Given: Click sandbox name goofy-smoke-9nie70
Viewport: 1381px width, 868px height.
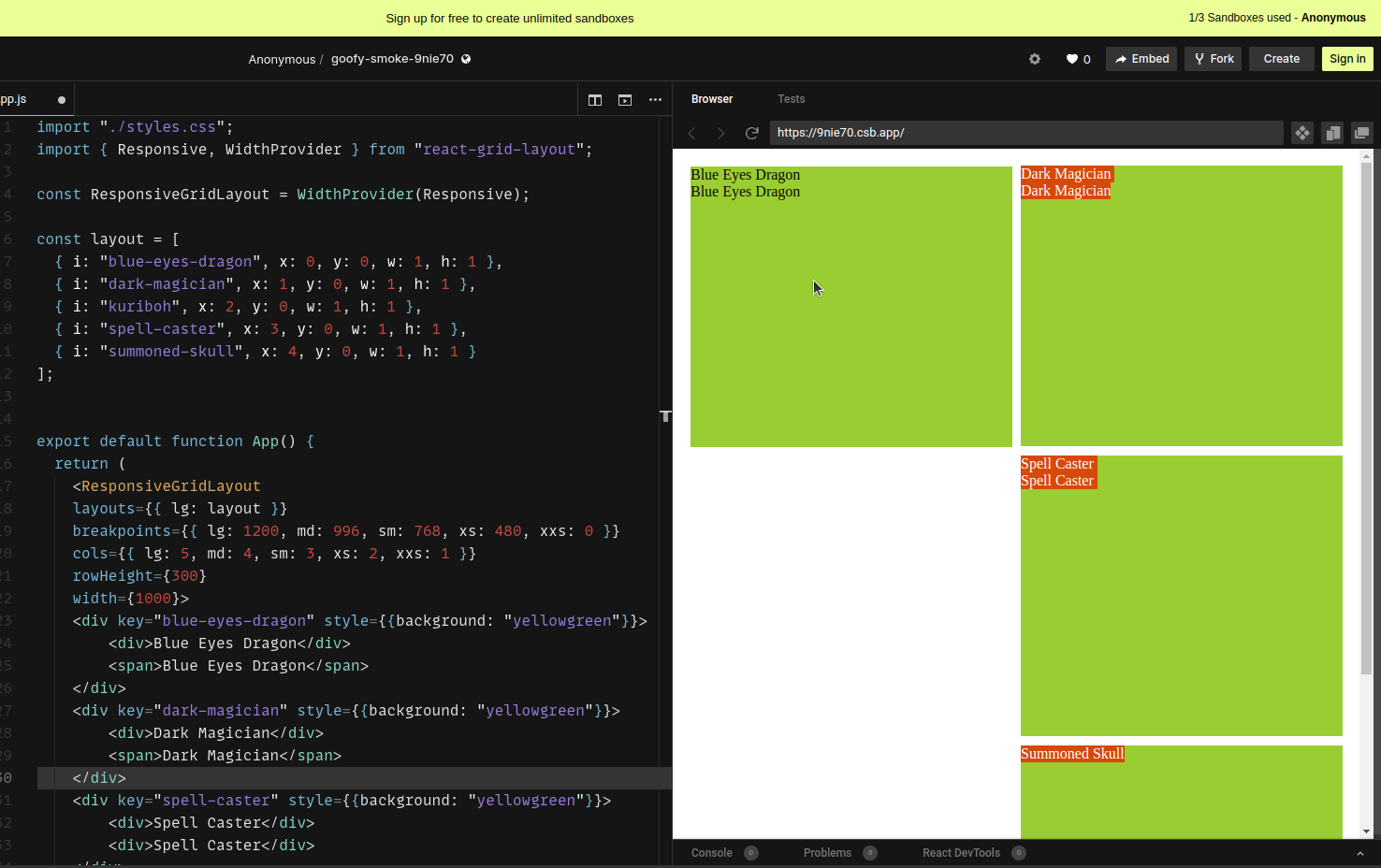Looking at the screenshot, I should click(392, 59).
